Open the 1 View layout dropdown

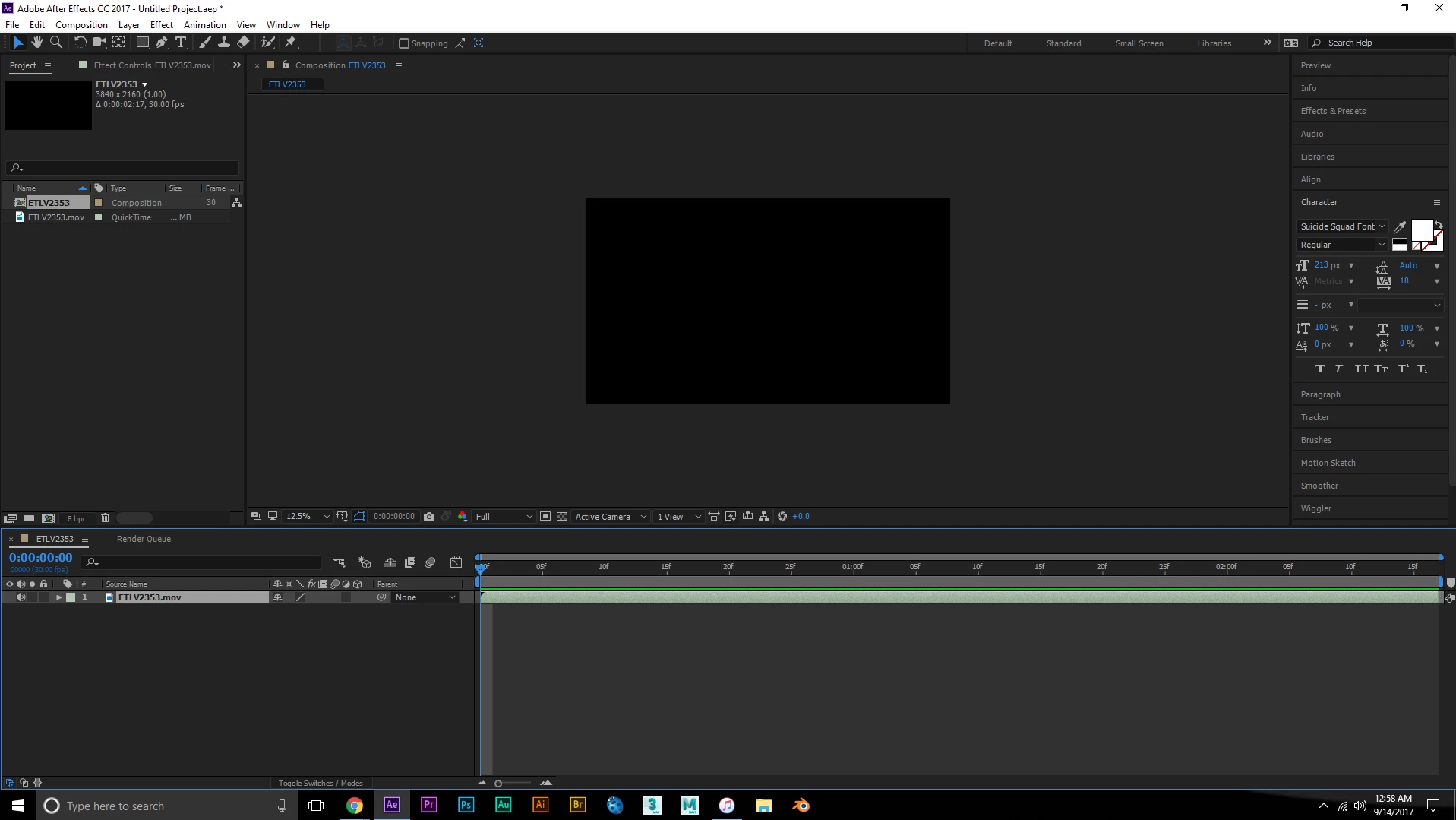click(x=679, y=517)
